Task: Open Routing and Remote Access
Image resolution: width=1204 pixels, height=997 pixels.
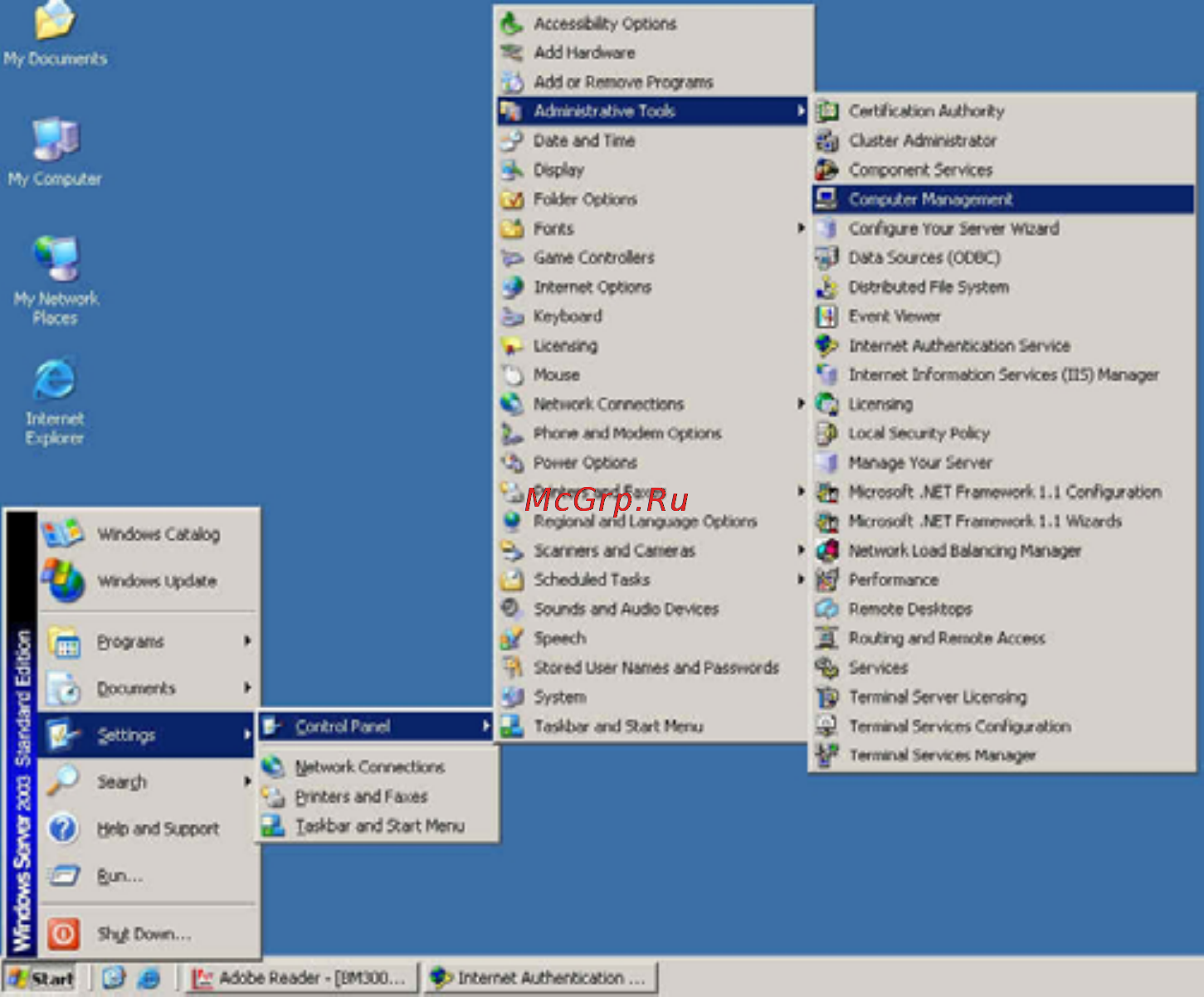Action: tap(1002, 638)
